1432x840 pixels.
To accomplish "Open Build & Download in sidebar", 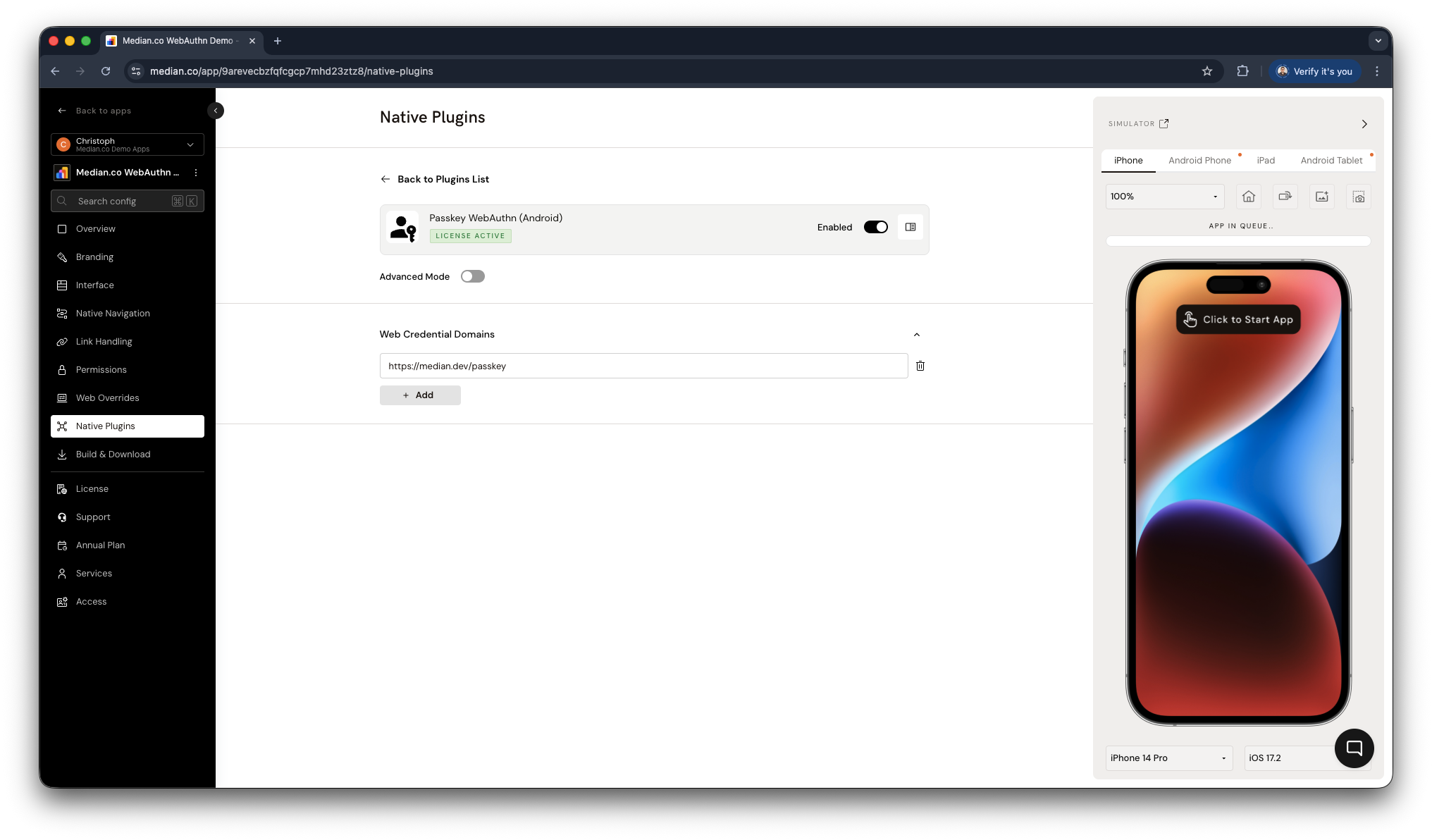I will pyautogui.click(x=113, y=455).
